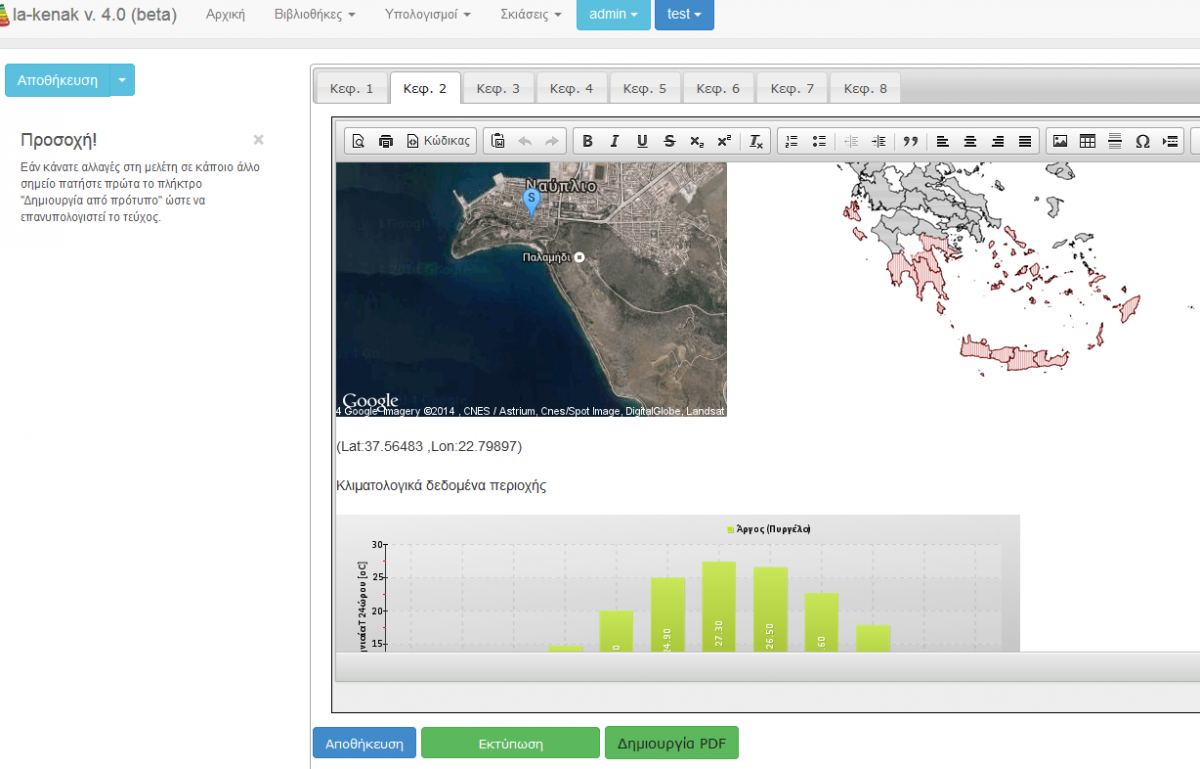Click the Εκτύπωση button

510,744
